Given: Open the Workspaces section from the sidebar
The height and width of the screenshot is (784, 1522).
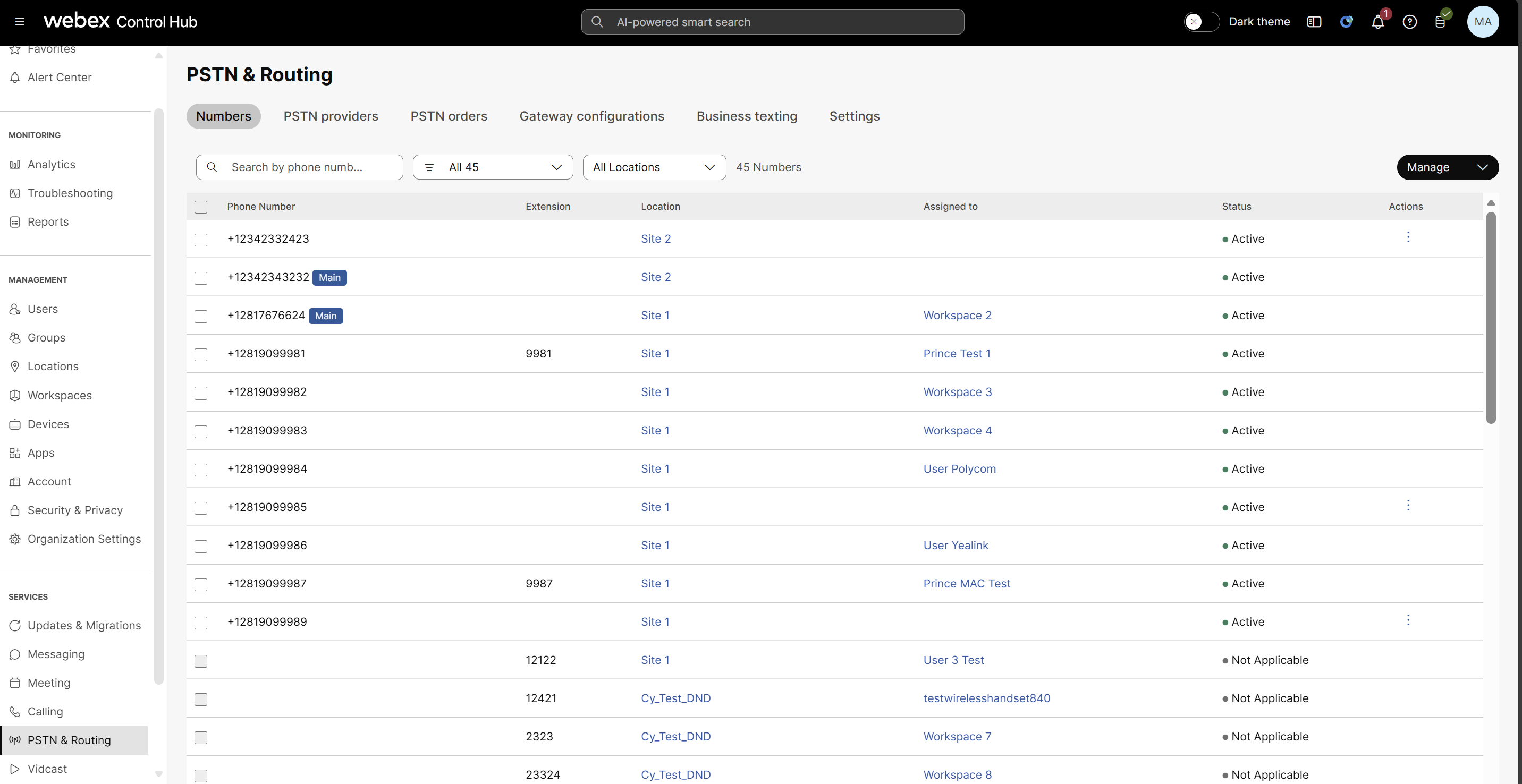Looking at the screenshot, I should tap(15, 396).
